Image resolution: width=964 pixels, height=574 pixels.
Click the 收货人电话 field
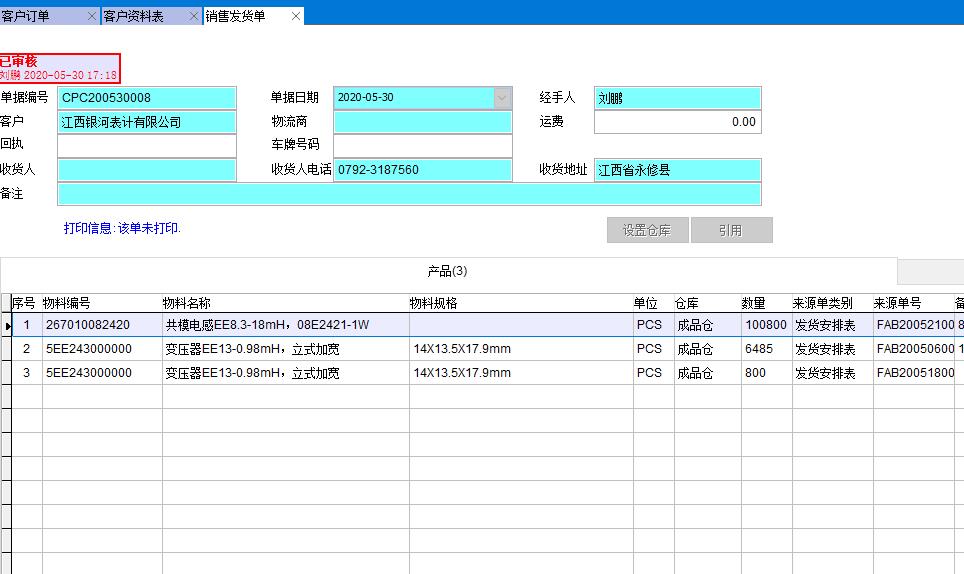[x=422, y=170]
